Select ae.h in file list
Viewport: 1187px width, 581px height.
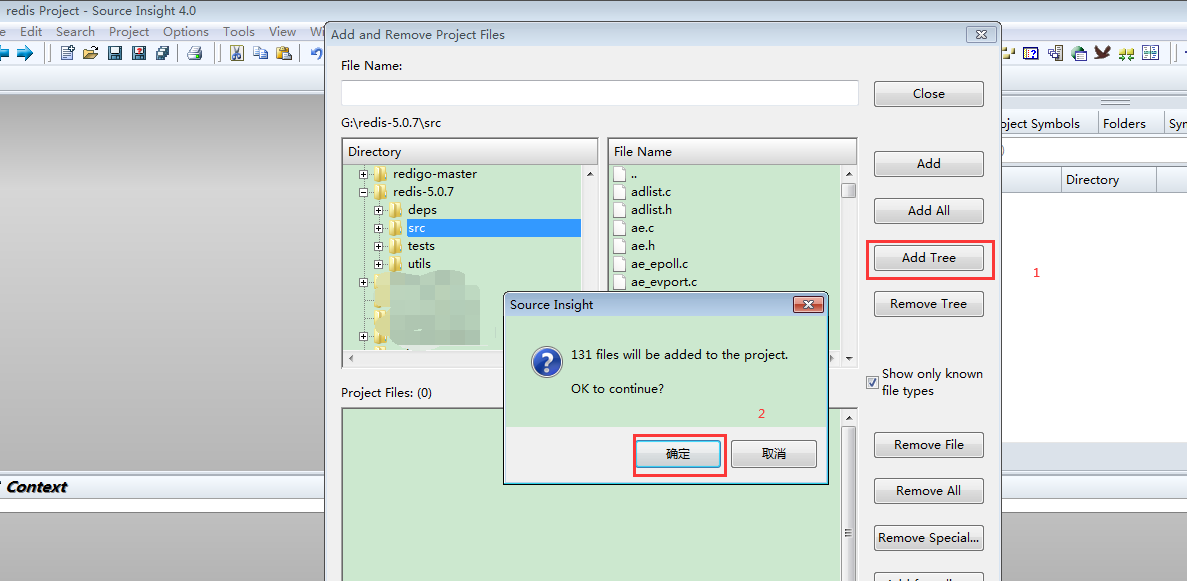coord(643,246)
